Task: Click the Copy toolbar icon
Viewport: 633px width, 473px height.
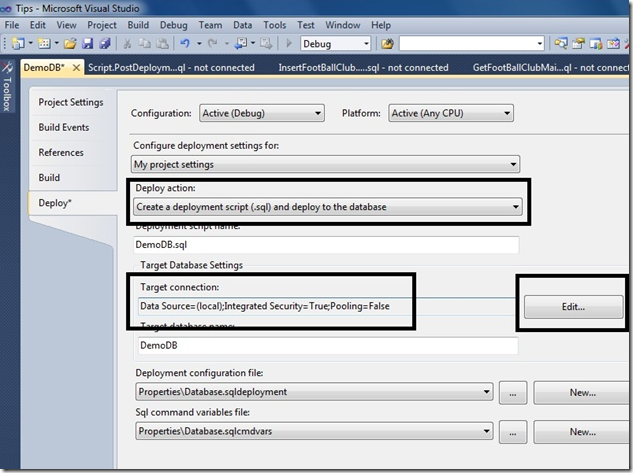Action: 145,43
